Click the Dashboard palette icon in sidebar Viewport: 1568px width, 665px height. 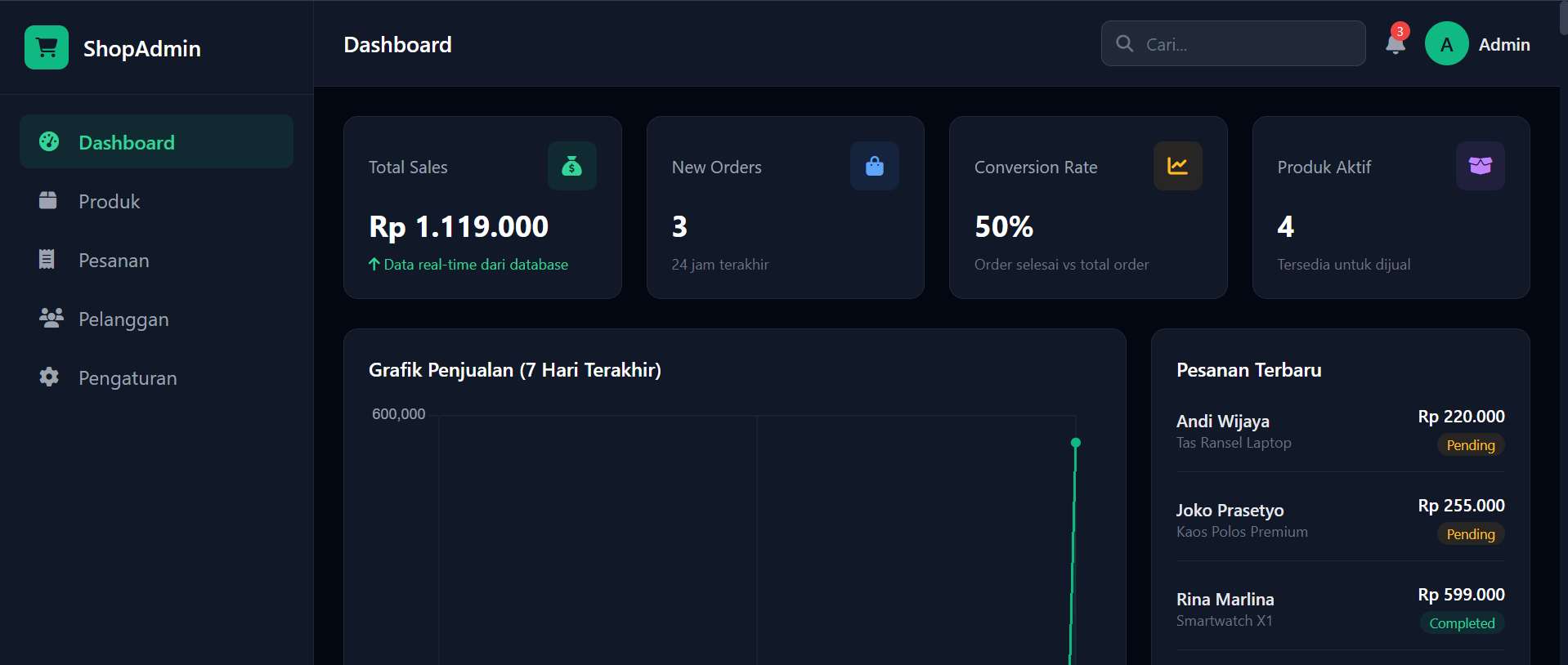click(x=49, y=141)
